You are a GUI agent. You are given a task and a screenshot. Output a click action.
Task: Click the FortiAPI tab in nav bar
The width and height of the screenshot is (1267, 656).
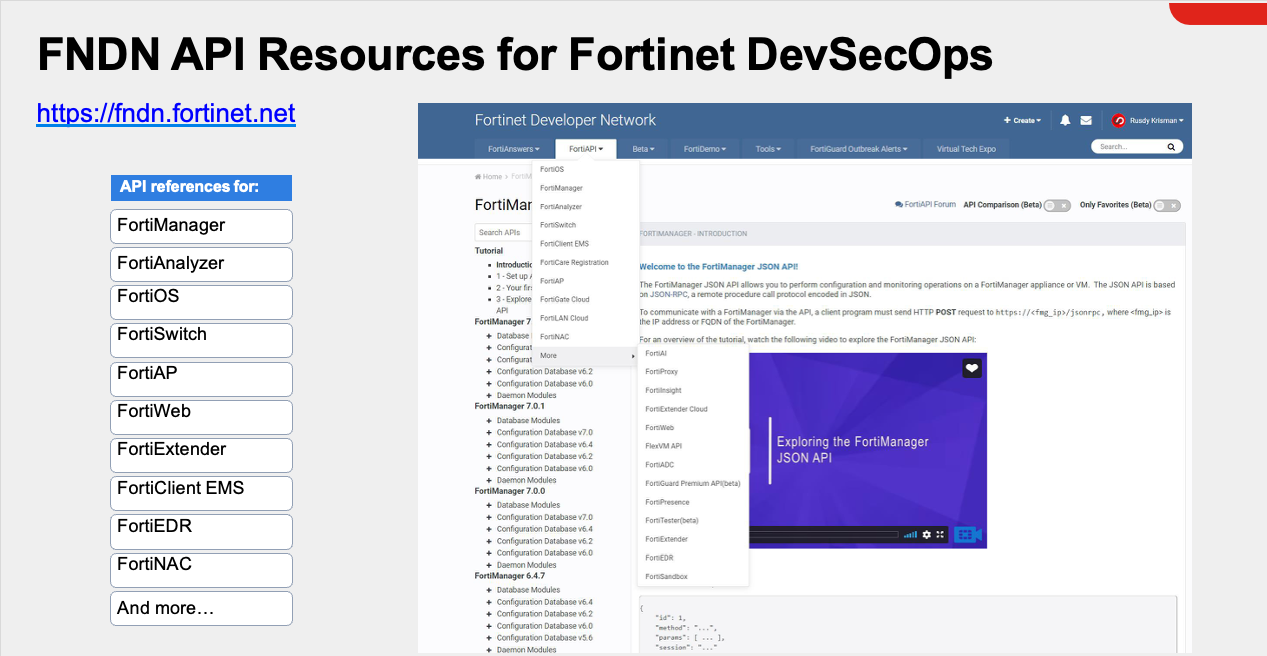[586, 149]
